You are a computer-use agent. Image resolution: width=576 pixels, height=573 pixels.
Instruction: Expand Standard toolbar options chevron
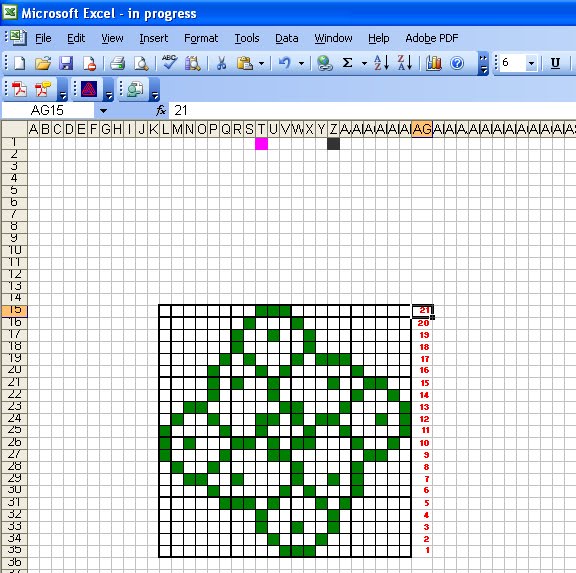click(x=483, y=64)
